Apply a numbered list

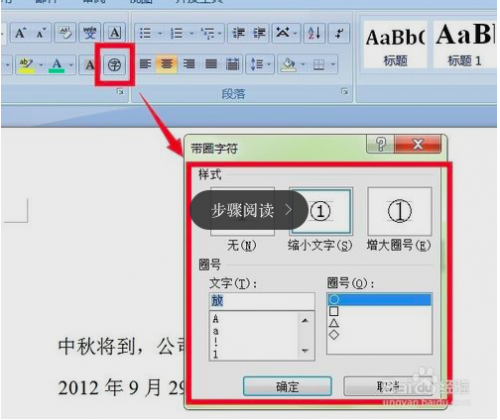pos(176,33)
